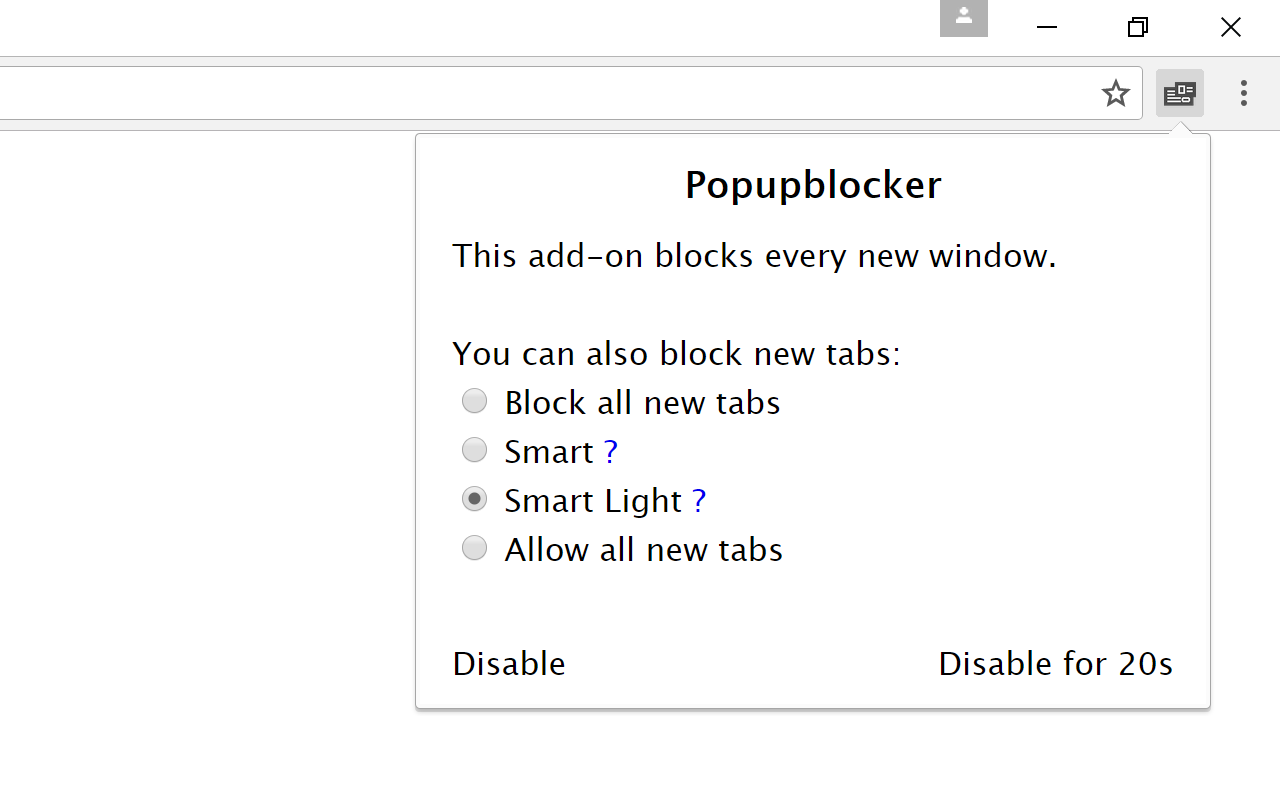Viewport: 1280px width, 800px height.
Task: Restore down the browser window
Action: click(x=1137, y=27)
